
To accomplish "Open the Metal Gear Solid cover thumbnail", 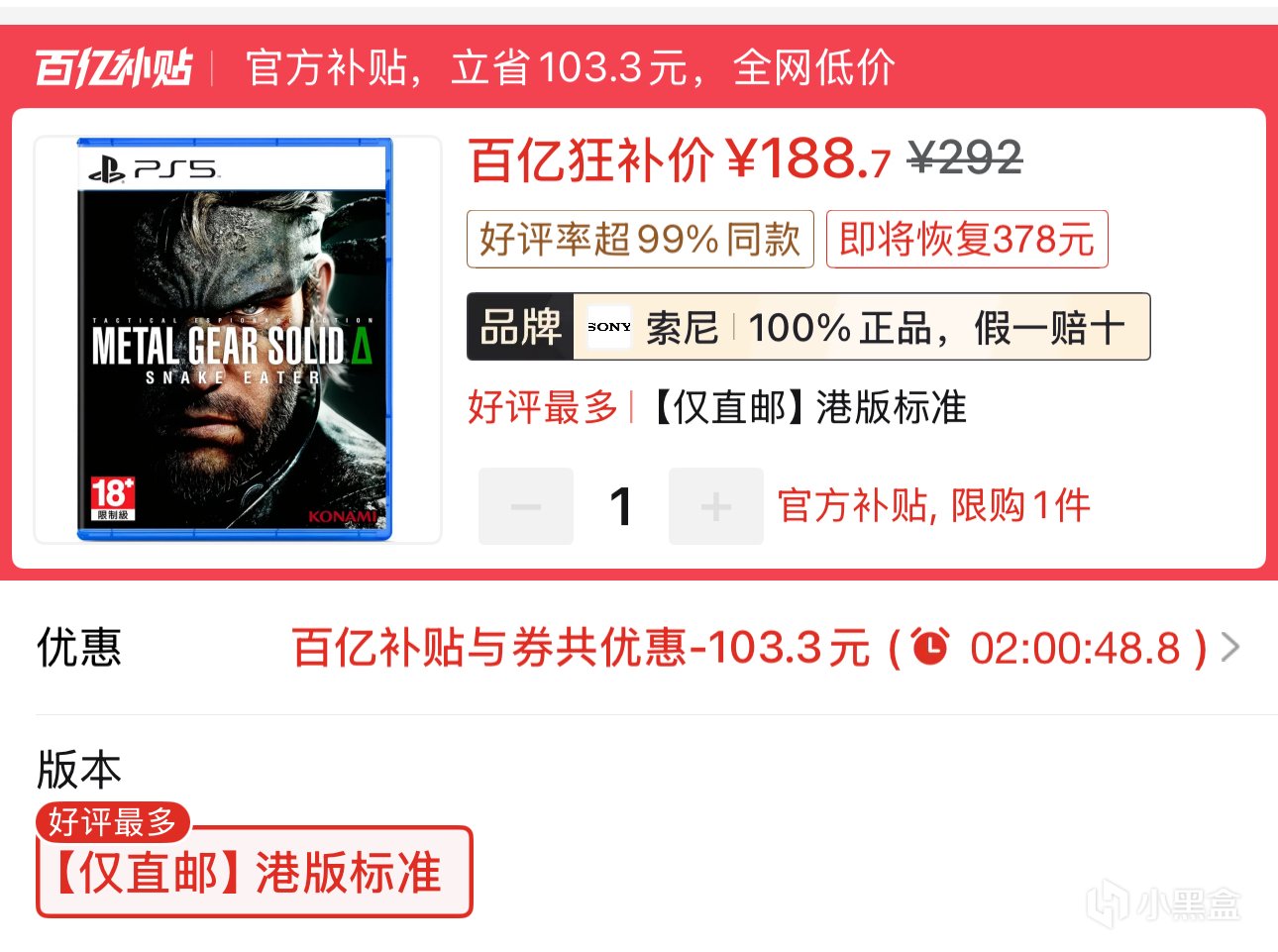I will [238, 340].
